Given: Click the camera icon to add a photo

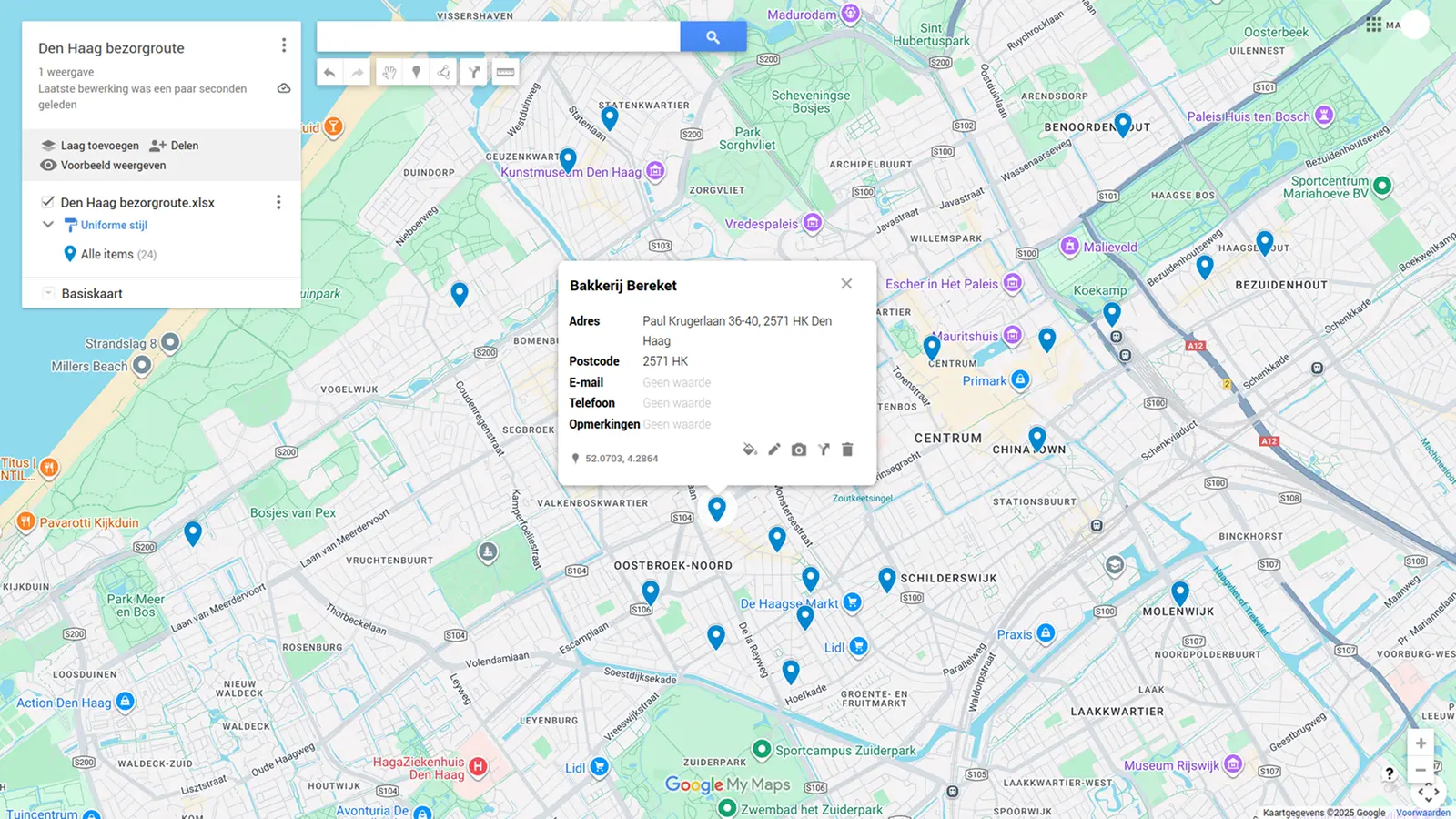Looking at the screenshot, I should pos(798,449).
